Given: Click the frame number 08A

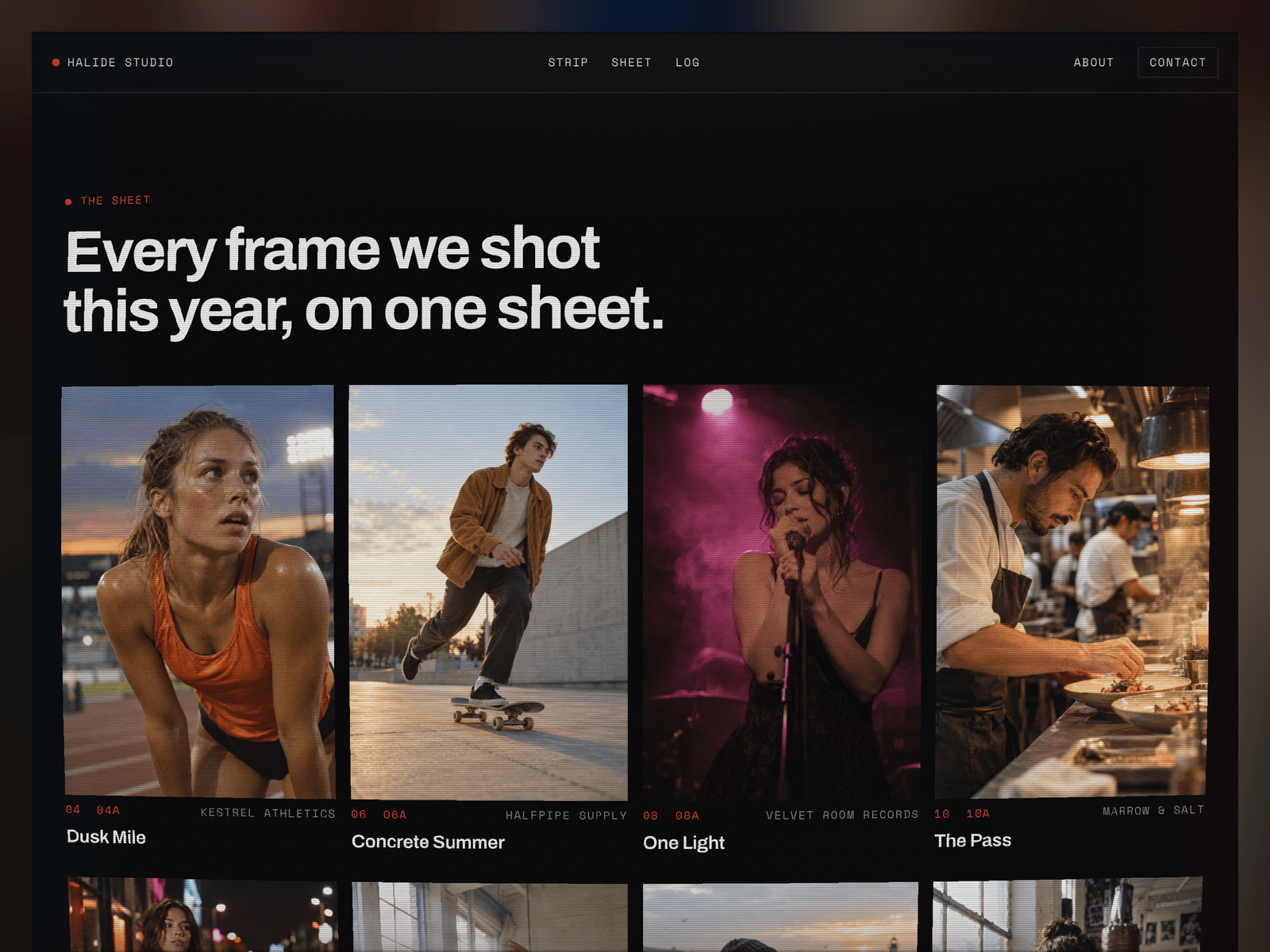Looking at the screenshot, I should pyautogui.click(x=687, y=816).
